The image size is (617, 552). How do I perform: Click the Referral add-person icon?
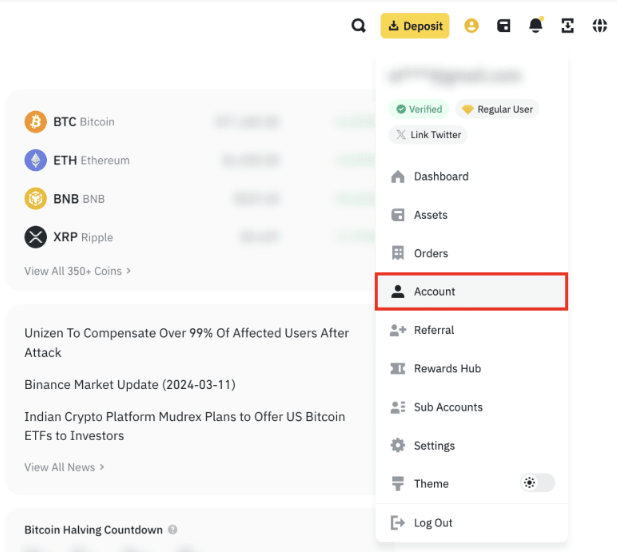[x=397, y=330]
